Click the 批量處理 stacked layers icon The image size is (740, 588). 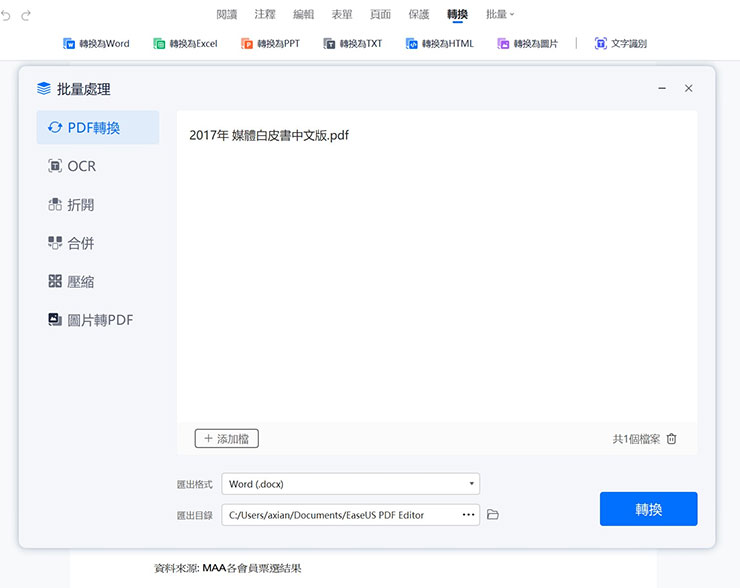[x=44, y=88]
